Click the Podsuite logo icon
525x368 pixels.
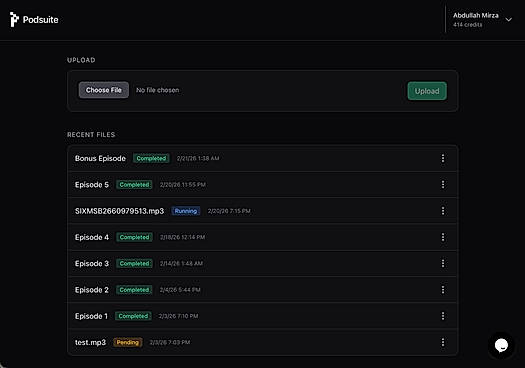point(14,19)
